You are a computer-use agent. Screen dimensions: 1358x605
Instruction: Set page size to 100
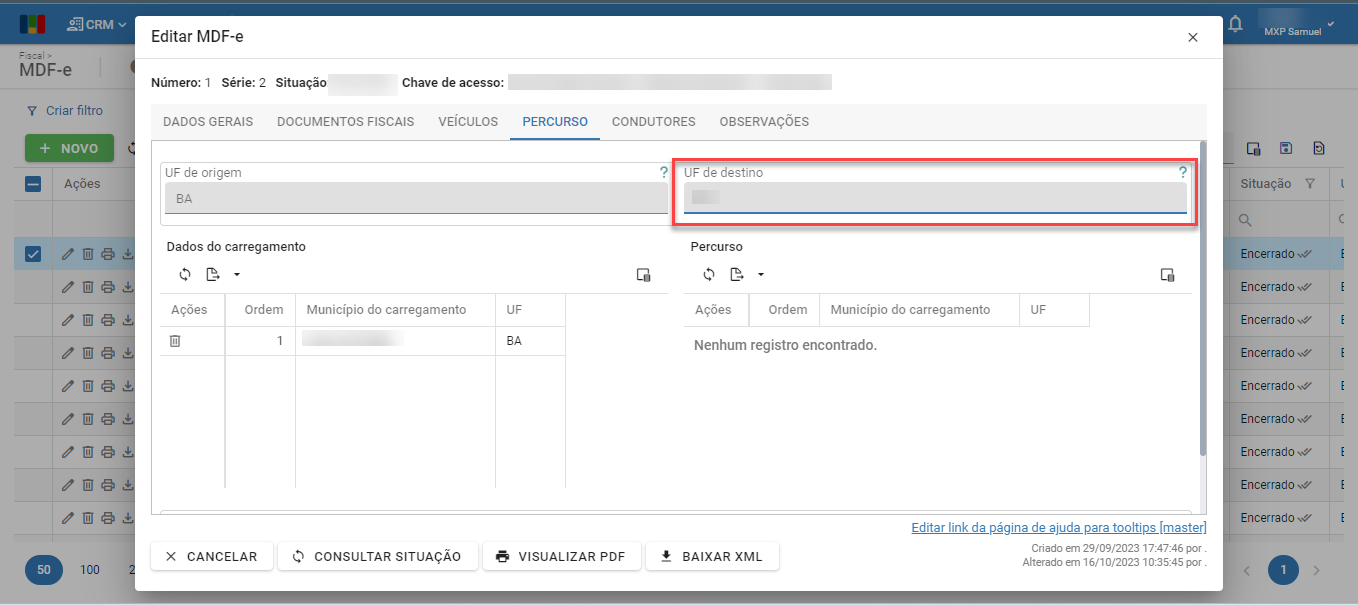click(x=90, y=570)
